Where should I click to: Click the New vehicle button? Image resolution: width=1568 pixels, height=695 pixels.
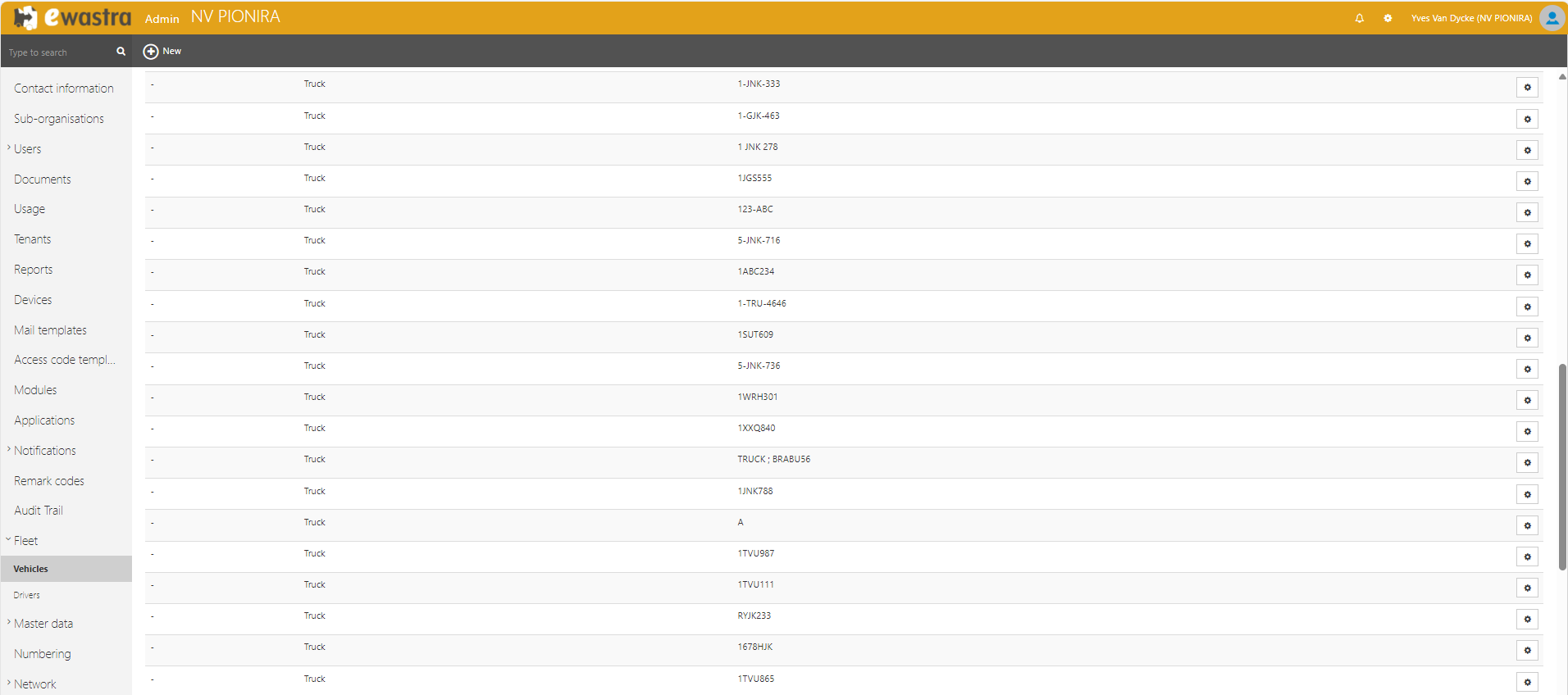(162, 51)
